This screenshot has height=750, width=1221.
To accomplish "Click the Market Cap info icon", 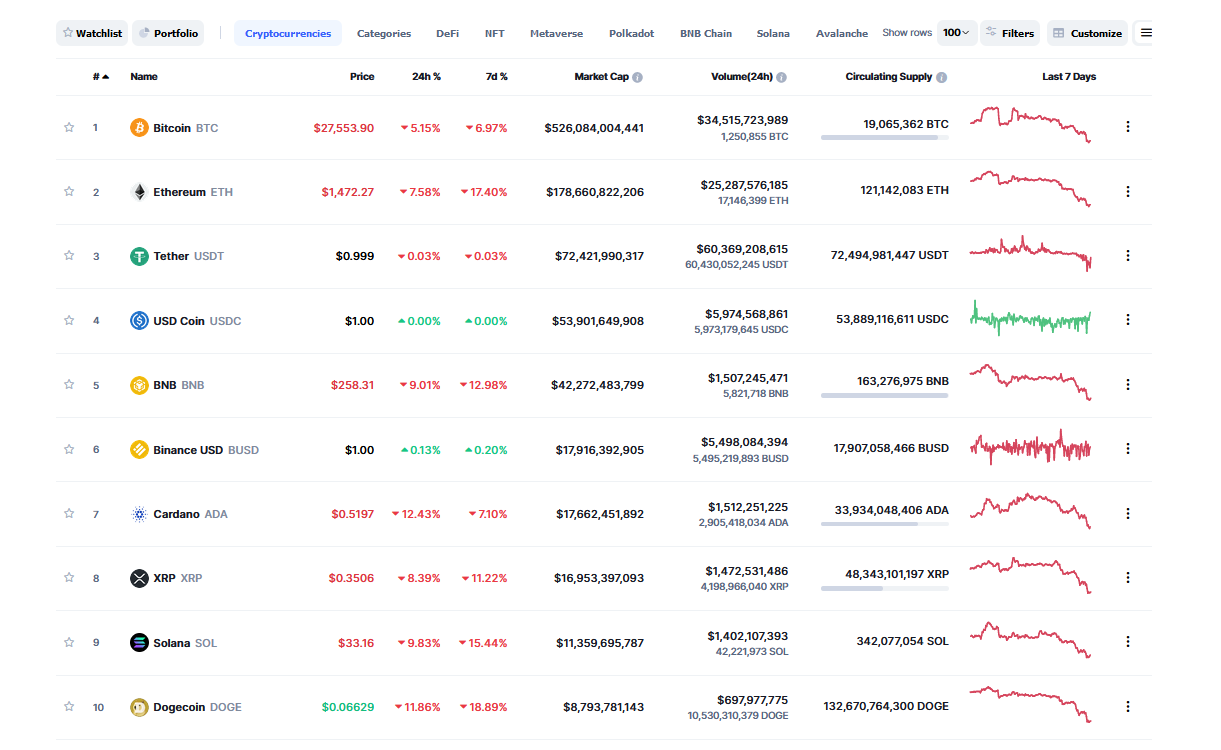I will pos(638,77).
